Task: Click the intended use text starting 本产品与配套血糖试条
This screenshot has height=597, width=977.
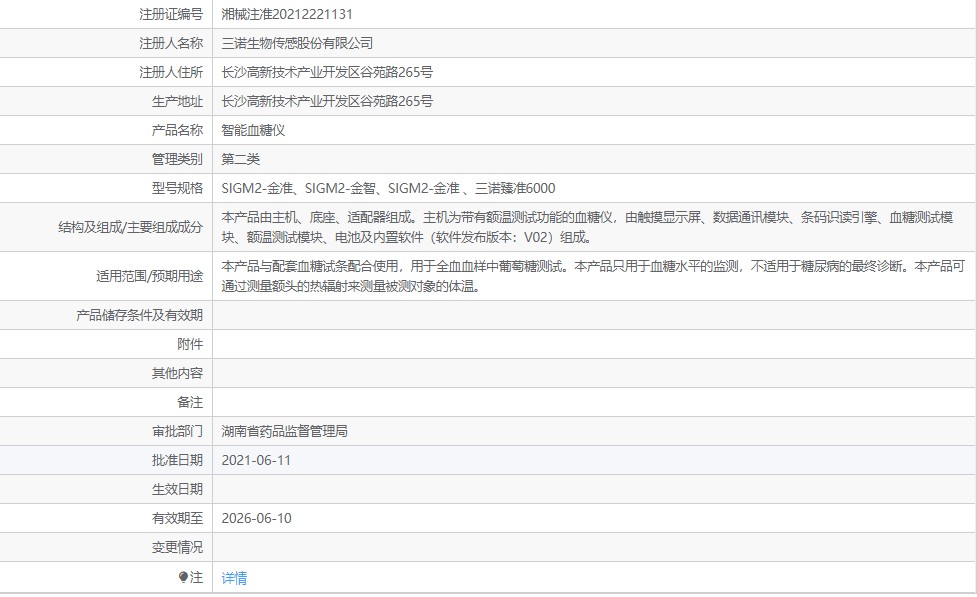Action: [593, 276]
